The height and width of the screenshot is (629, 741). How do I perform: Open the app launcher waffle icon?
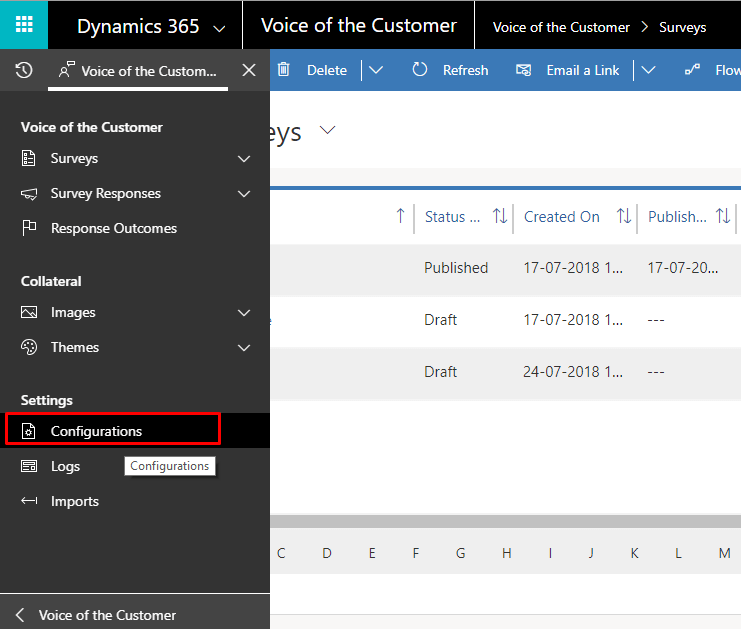pyautogui.click(x=24, y=24)
